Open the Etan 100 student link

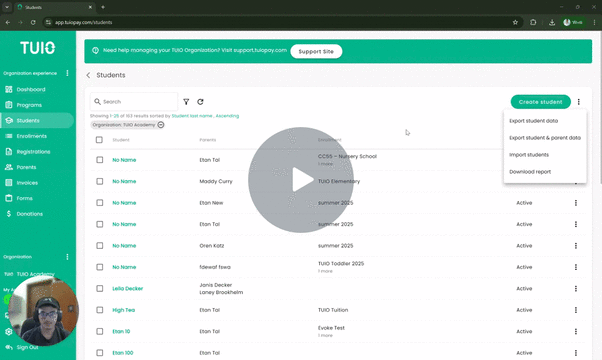tap(123, 353)
